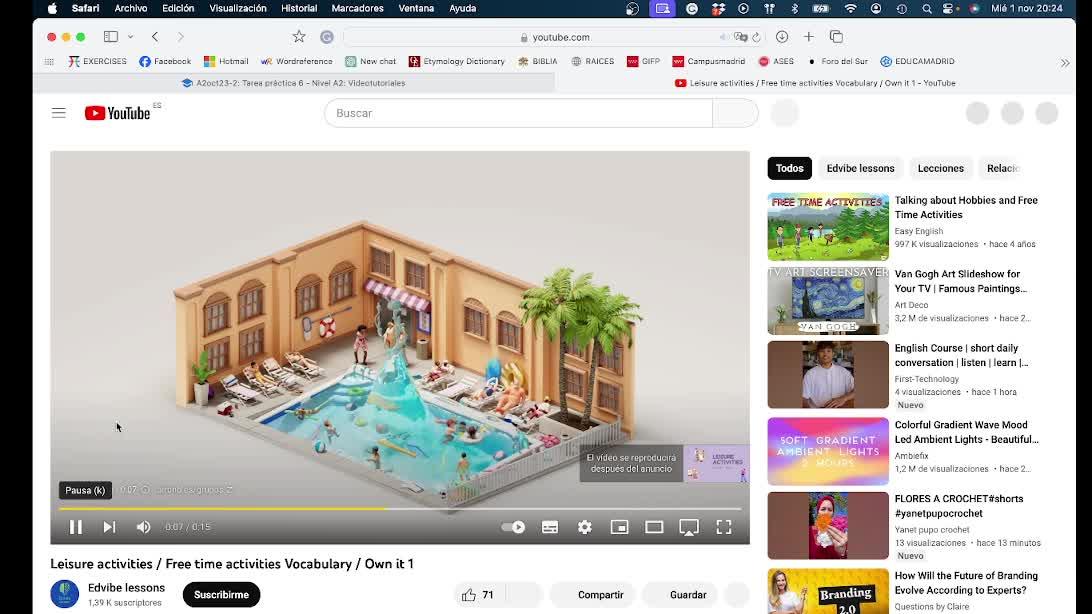Image resolution: width=1092 pixels, height=614 pixels.
Task: Open the Apple menu
Action: 52,8
